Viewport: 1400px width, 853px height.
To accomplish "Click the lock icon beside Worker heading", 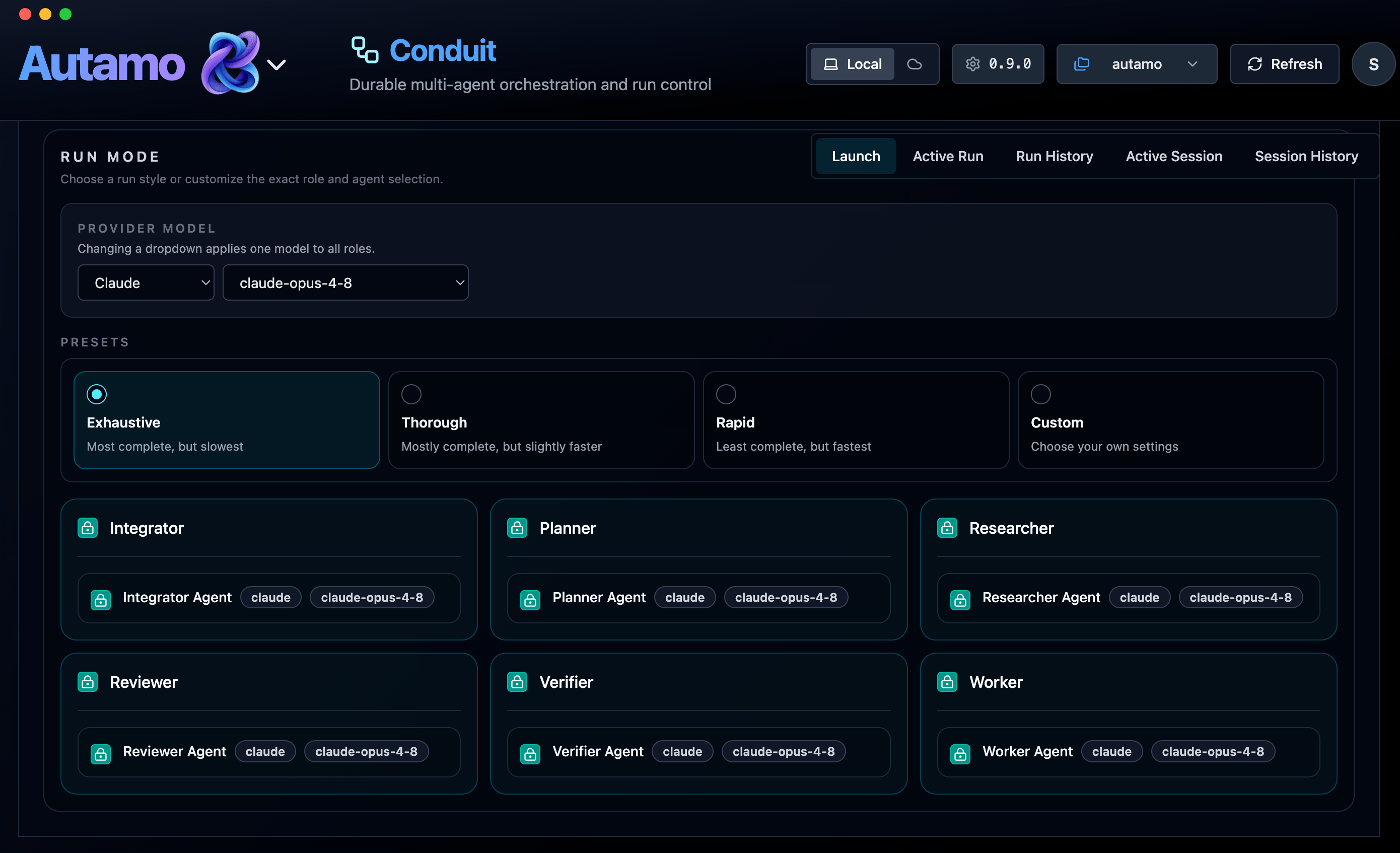I will [x=947, y=682].
